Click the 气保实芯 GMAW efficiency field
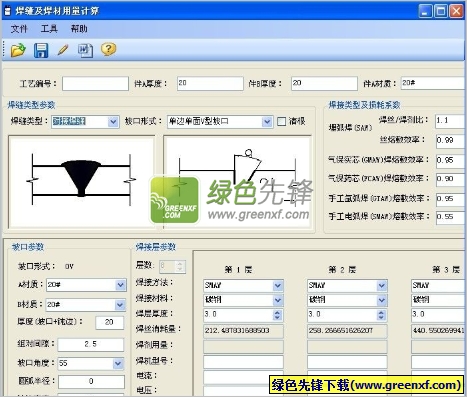467x397 pixels. tap(450, 161)
